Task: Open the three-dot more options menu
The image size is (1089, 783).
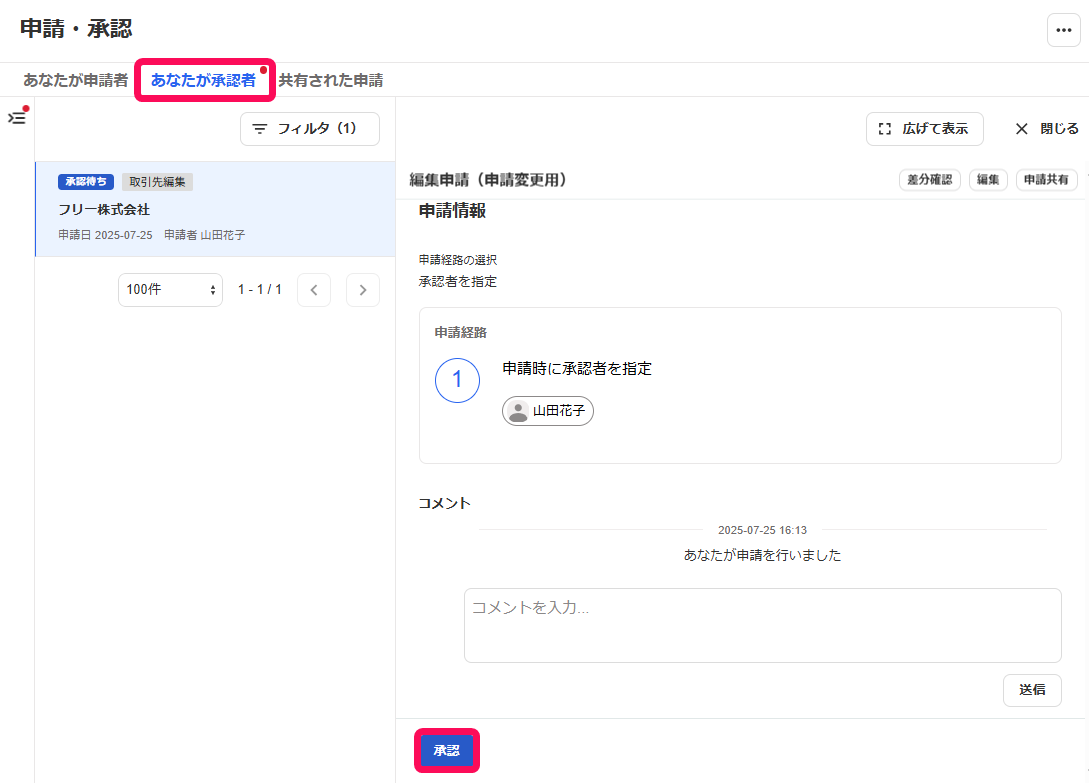Action: pos(1063,30)
